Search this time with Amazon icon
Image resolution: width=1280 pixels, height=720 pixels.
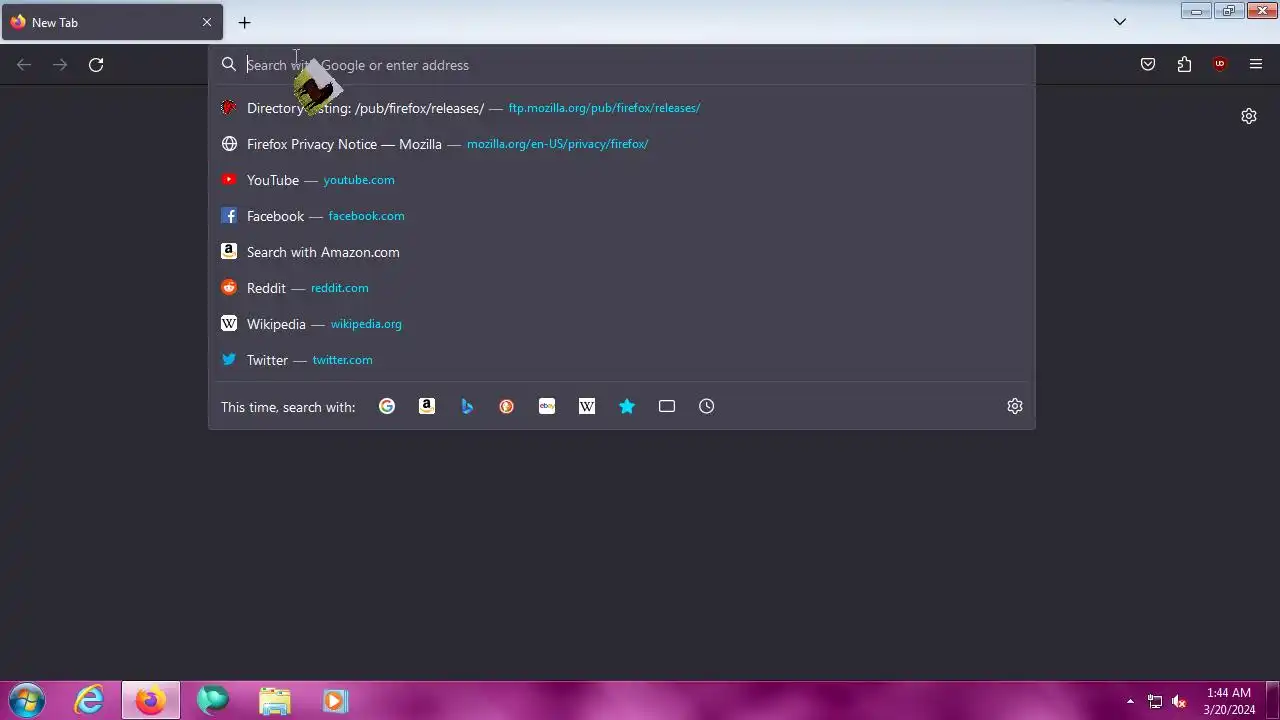[x=427, y=406]
